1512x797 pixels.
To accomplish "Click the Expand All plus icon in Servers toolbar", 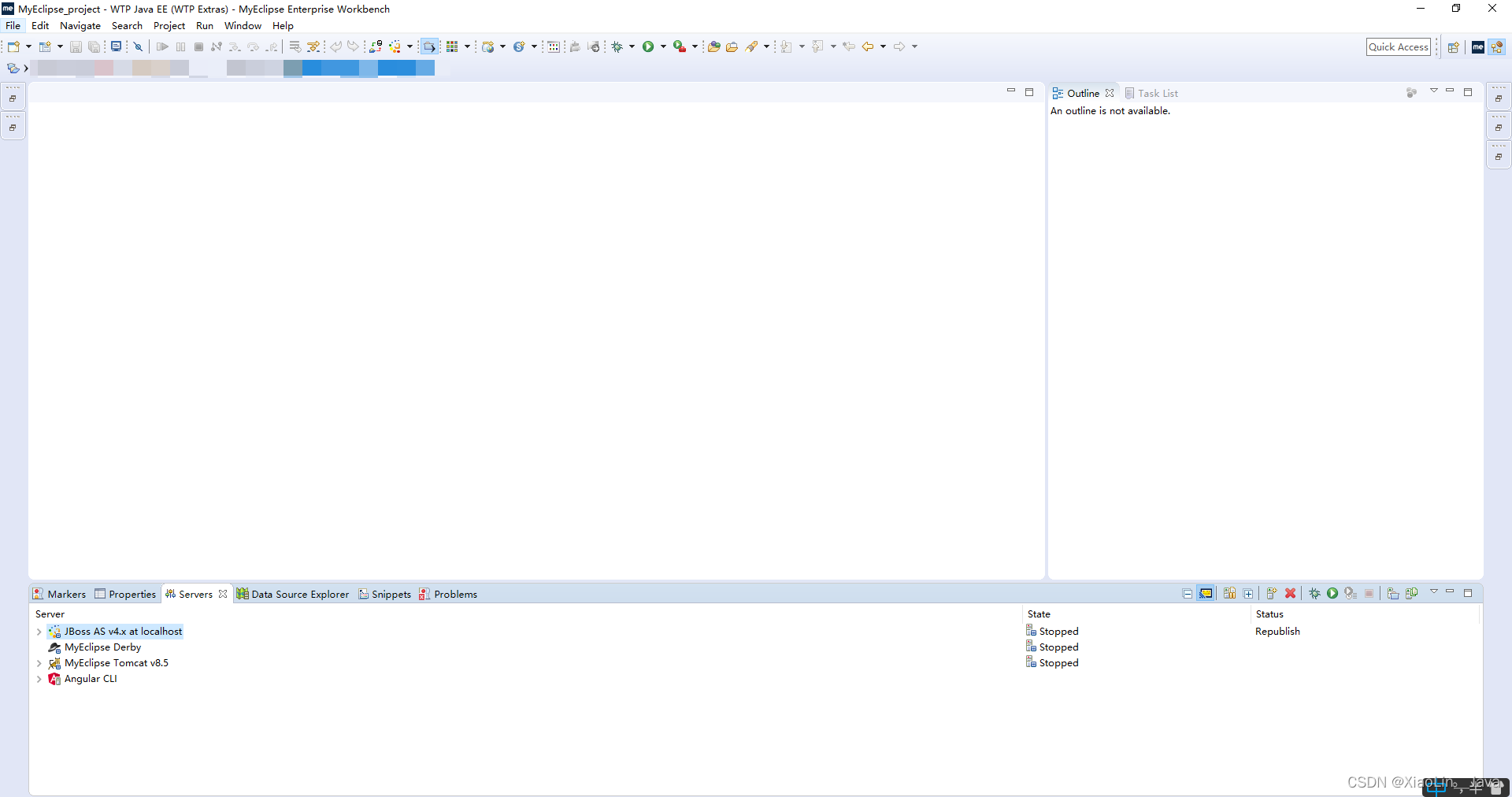I will click(1248, 594).
